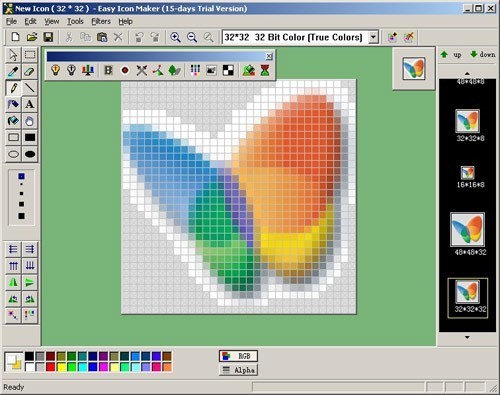Image resolution: width=500 pixels, height=395 pixels.
Task: Shift image down with arrows button
Action: click(x=30, y=266)
